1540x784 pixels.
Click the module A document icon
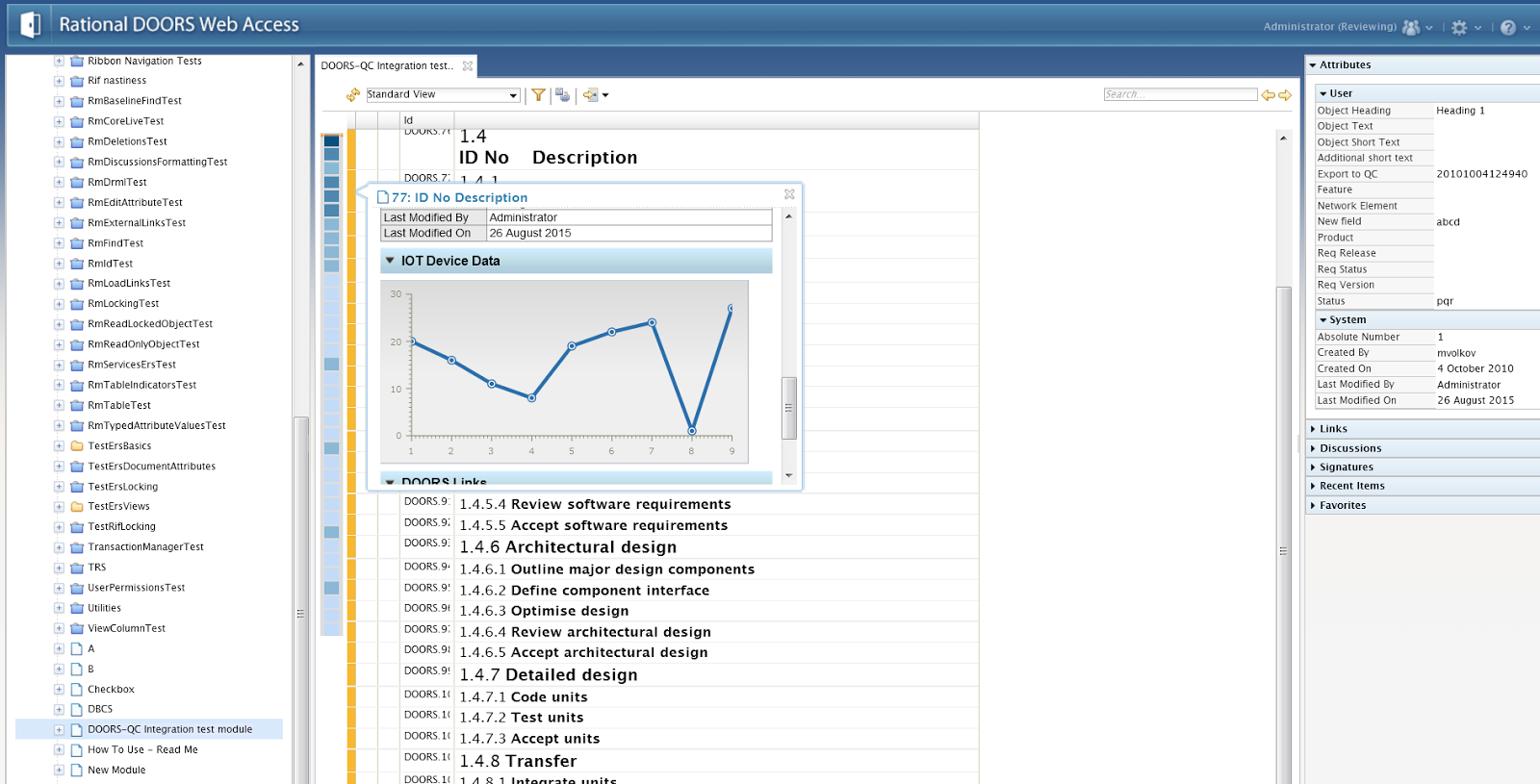(77, 649)
